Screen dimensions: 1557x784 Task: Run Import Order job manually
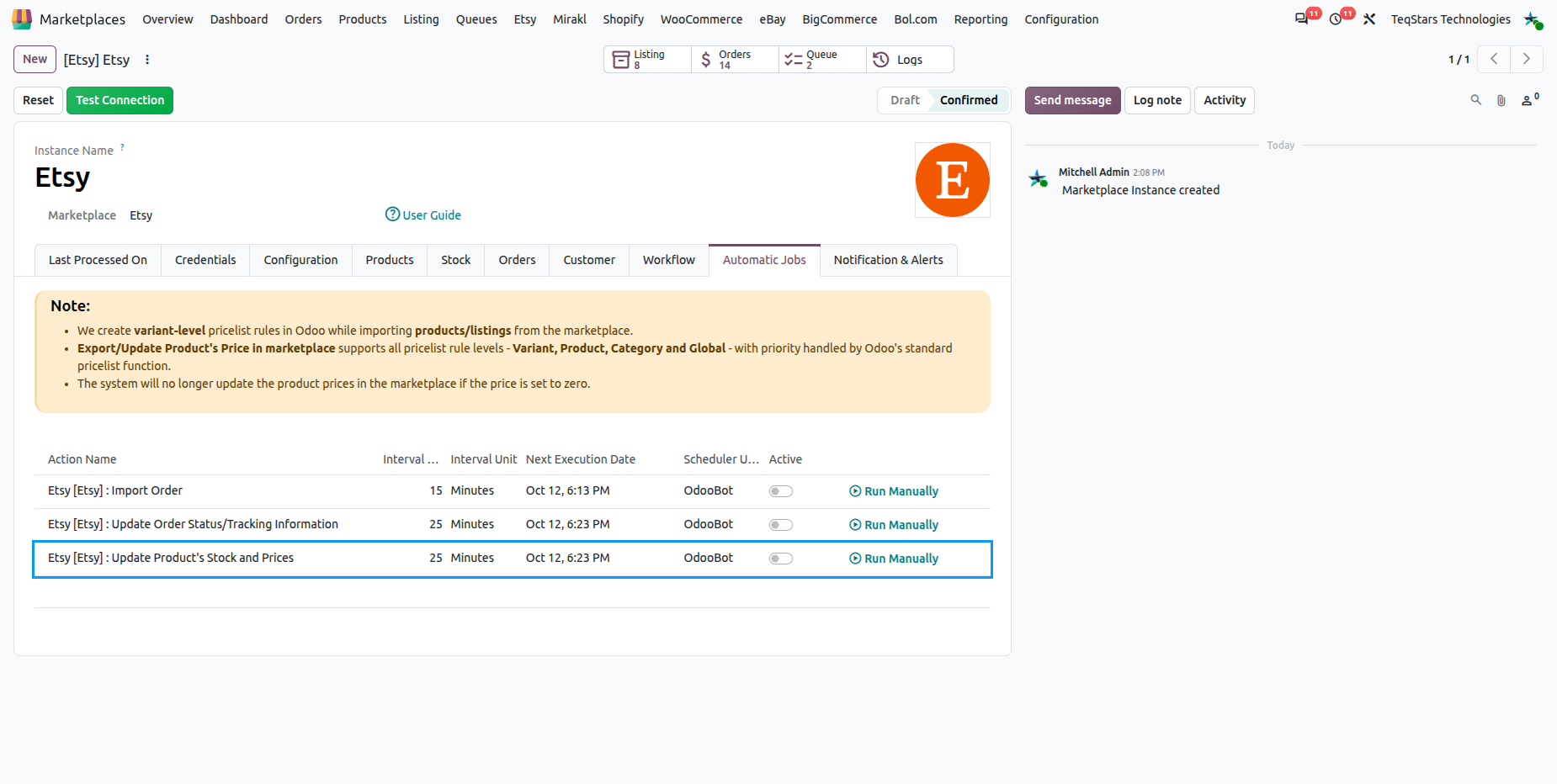(x=894, y=491)
